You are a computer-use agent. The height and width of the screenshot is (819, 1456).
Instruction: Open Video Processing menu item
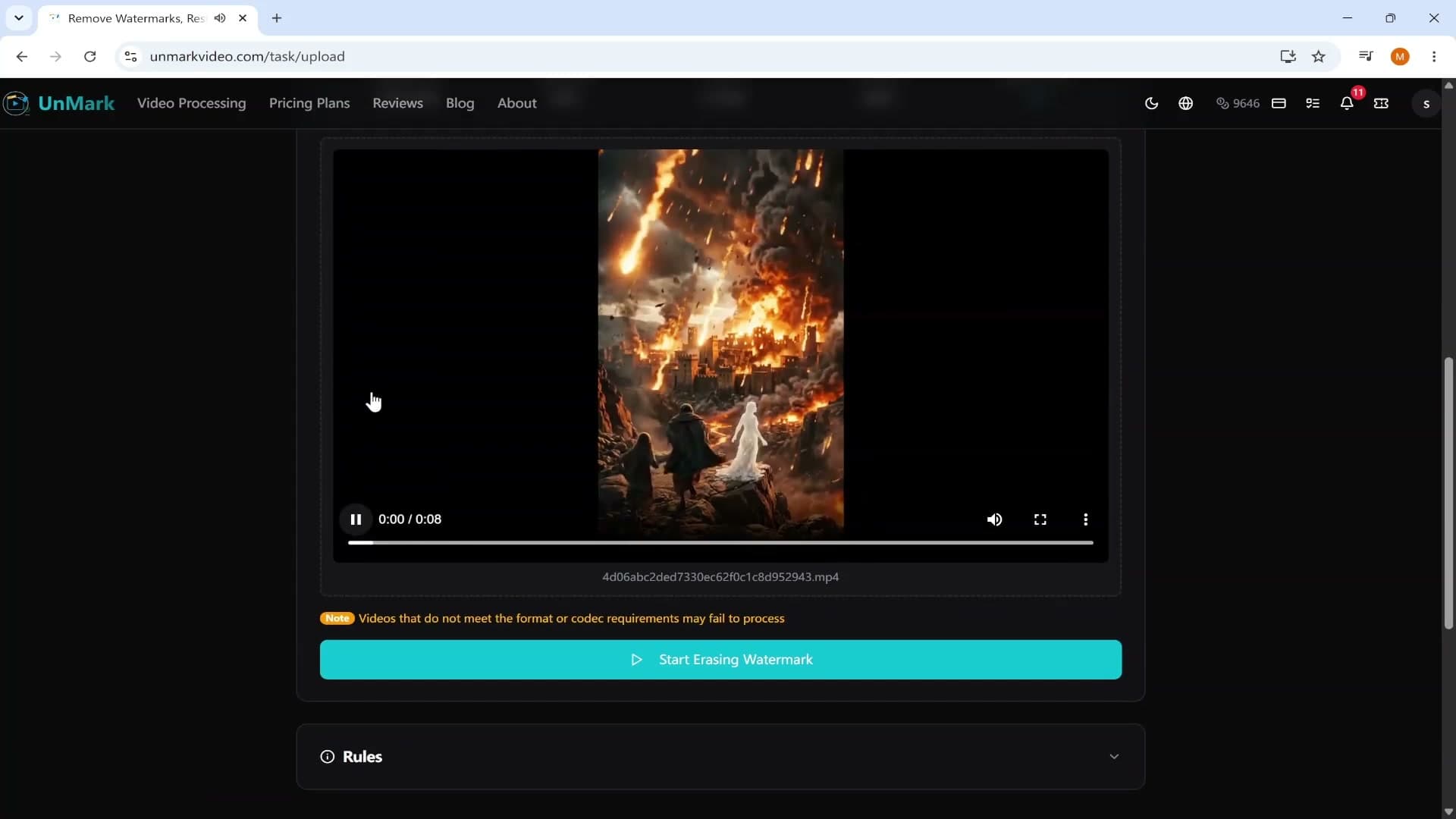191,103
